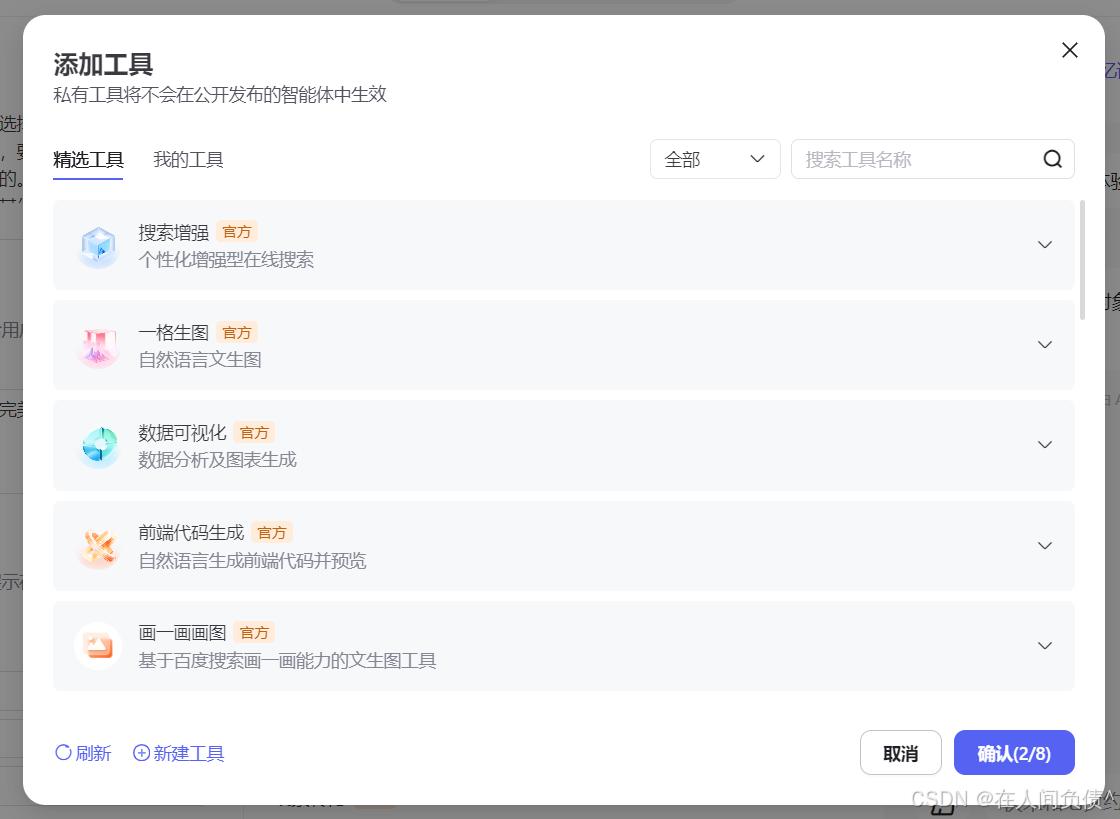Click the 刷新 refresh icon
This screenshot has height=819, width=1120.
[x=62, y=753]
